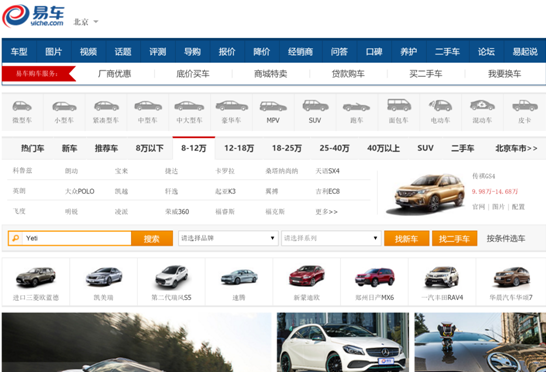This screenshot has width=546, height=373.
Task: Open 车型 in the main navigation
Action: 19,52
